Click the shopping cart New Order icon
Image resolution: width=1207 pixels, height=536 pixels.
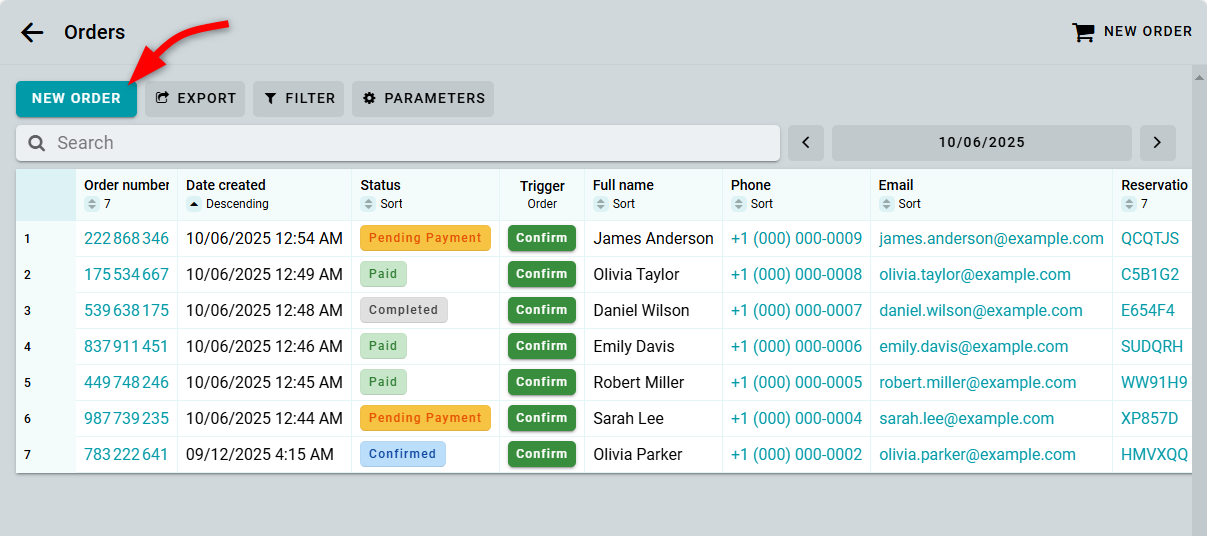pos(1083,32)
